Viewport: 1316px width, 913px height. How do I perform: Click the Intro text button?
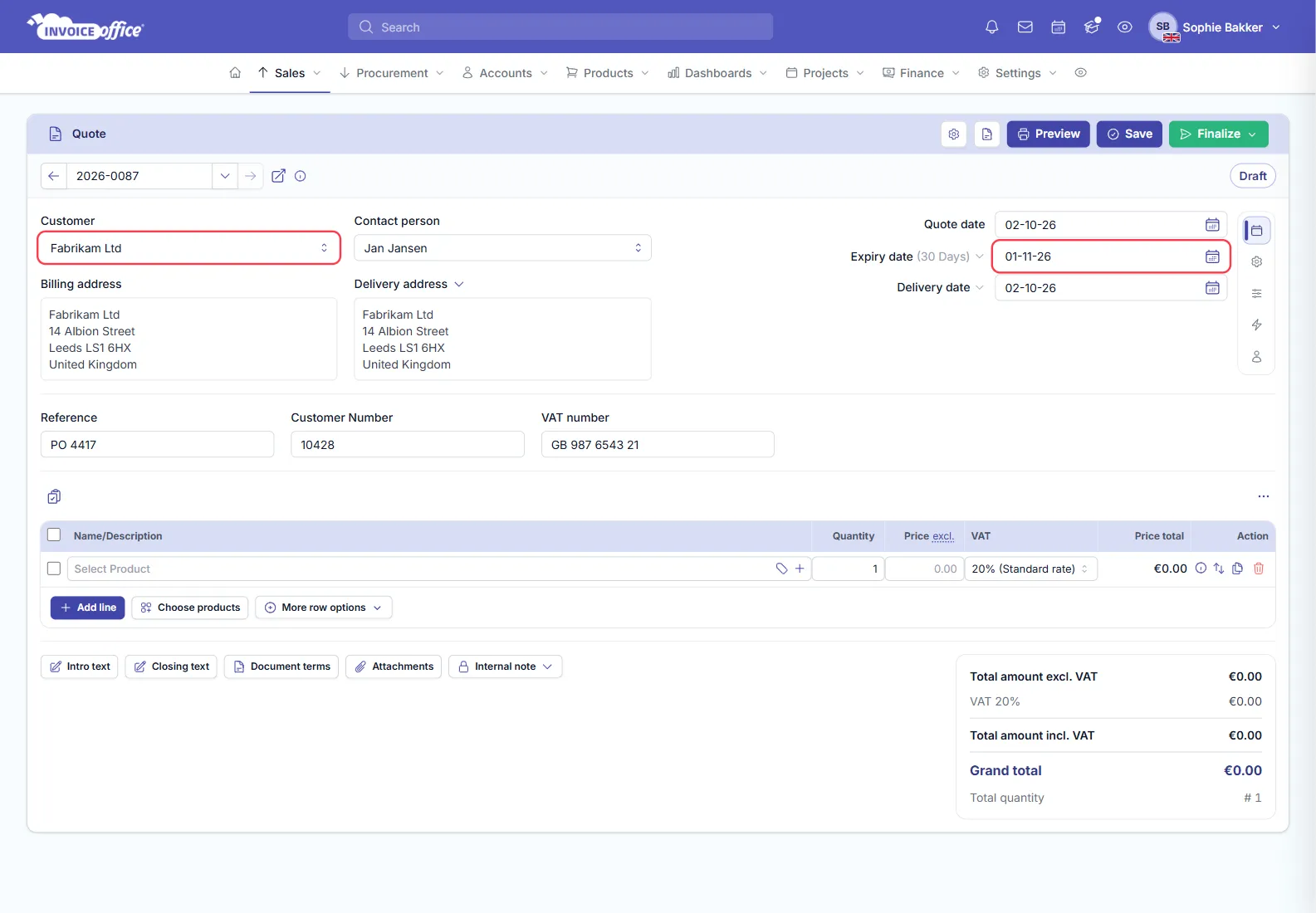(x=80, y=666)
